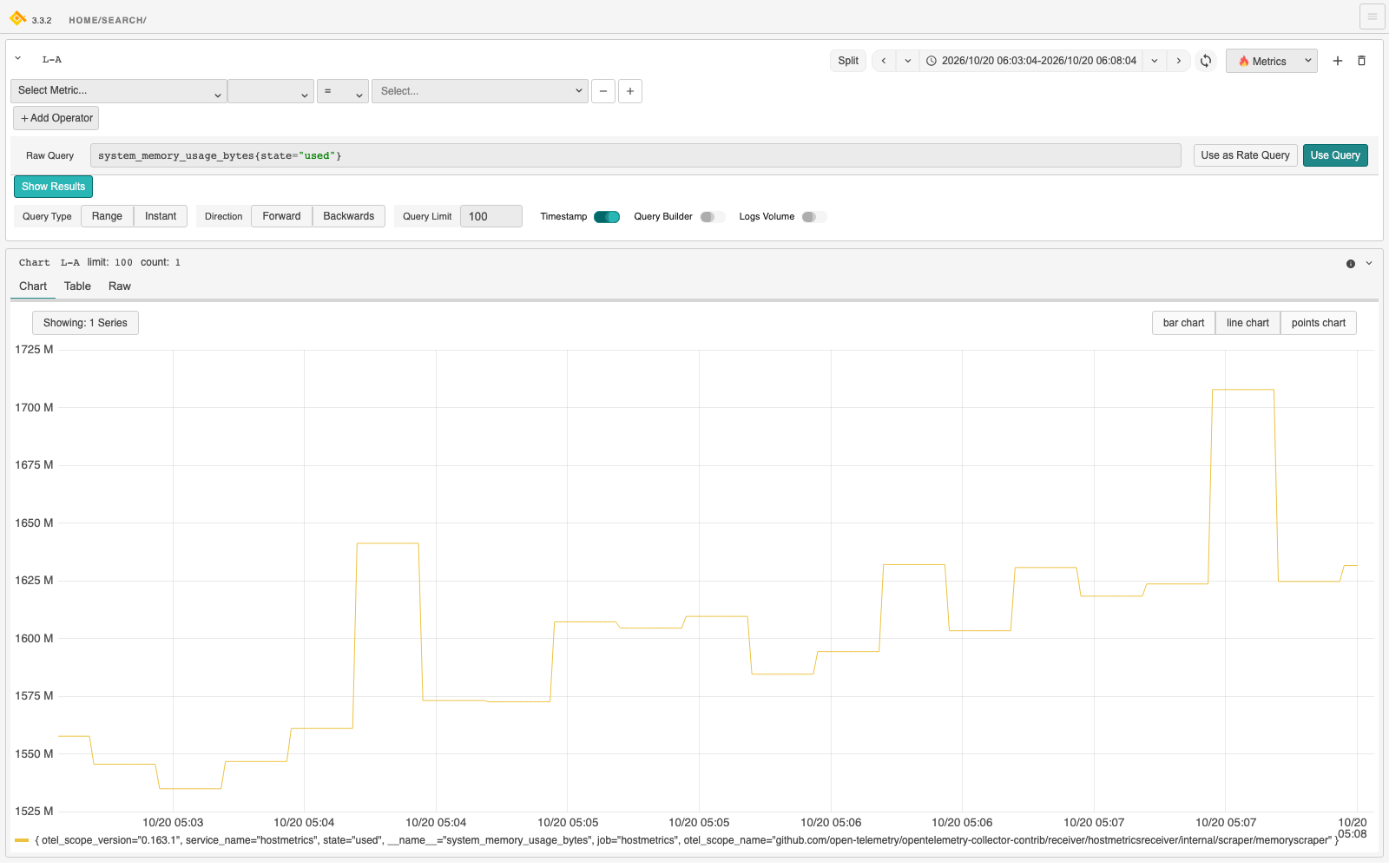Select line chart view
The height and width of the screenshot is (868, 1389).
(x=1247, y=323)
